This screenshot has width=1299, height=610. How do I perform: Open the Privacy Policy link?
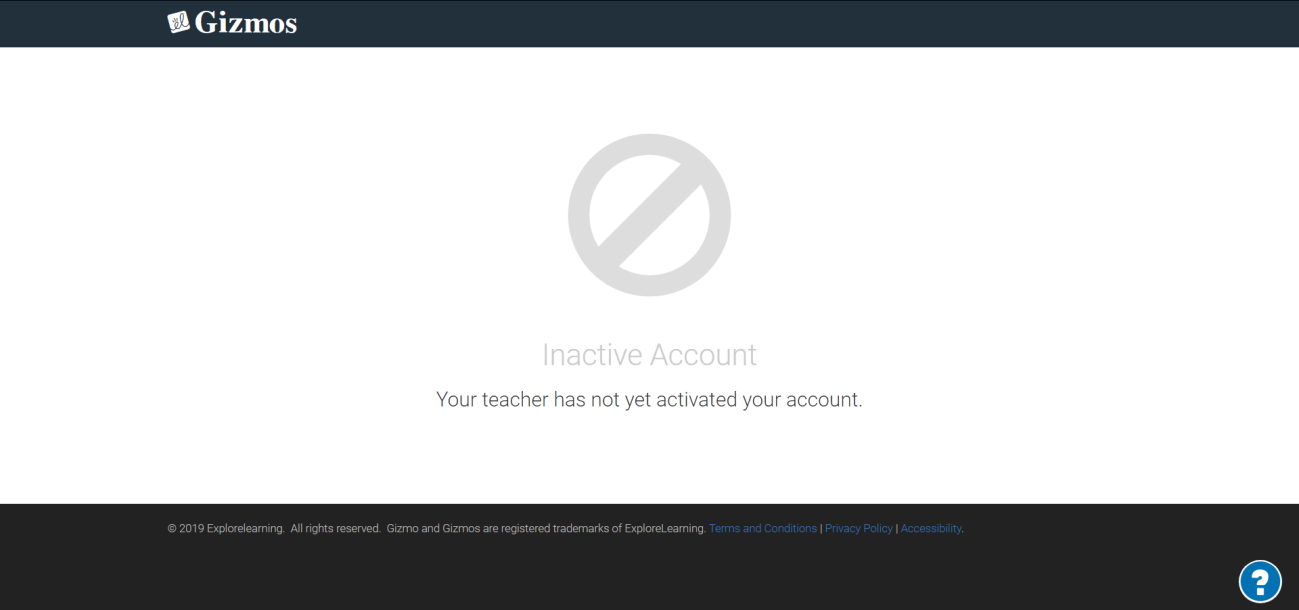click(x=859, y=528)
